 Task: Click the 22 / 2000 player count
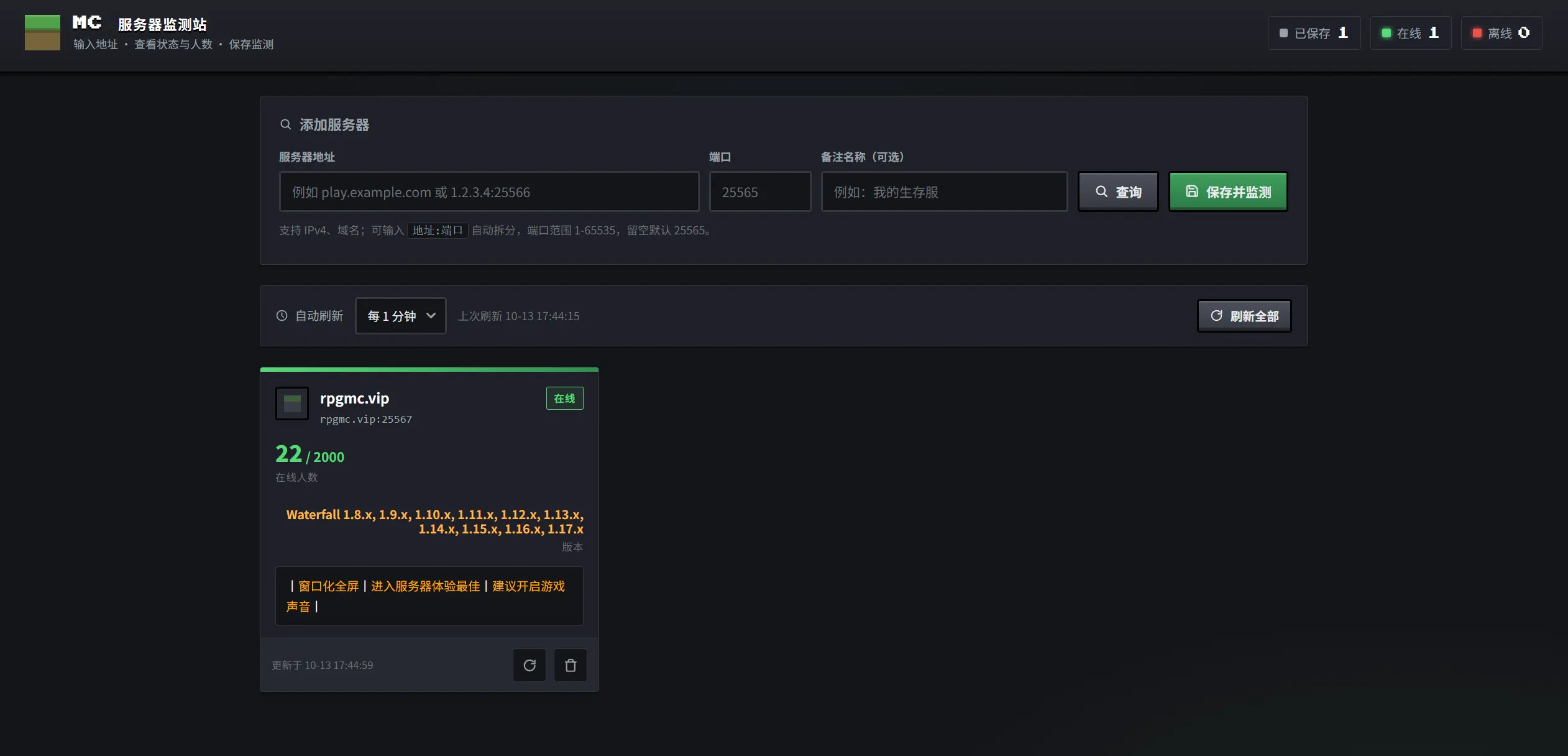pyautogui.click(x=309, y=454)
